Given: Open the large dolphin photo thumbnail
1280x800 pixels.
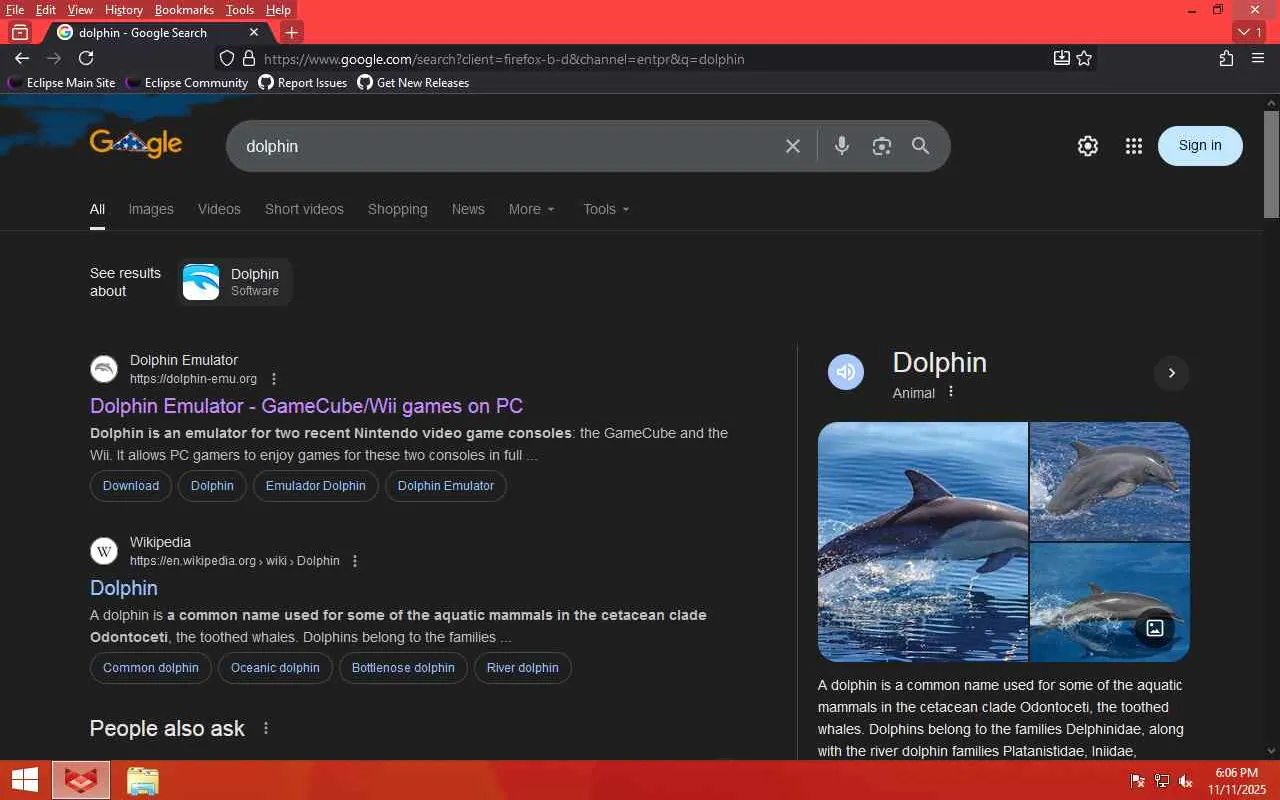Looking at the screenshot, I should tap(923, 541).
